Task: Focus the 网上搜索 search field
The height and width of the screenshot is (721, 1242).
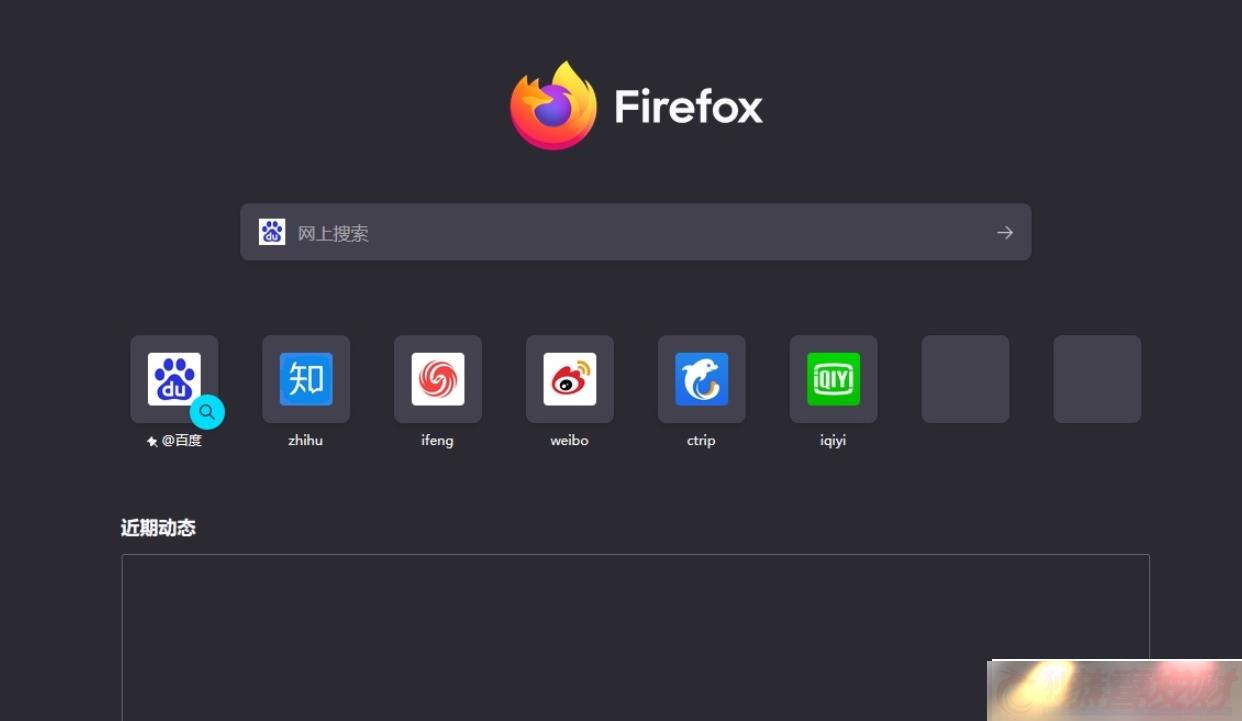Action: 636,232
